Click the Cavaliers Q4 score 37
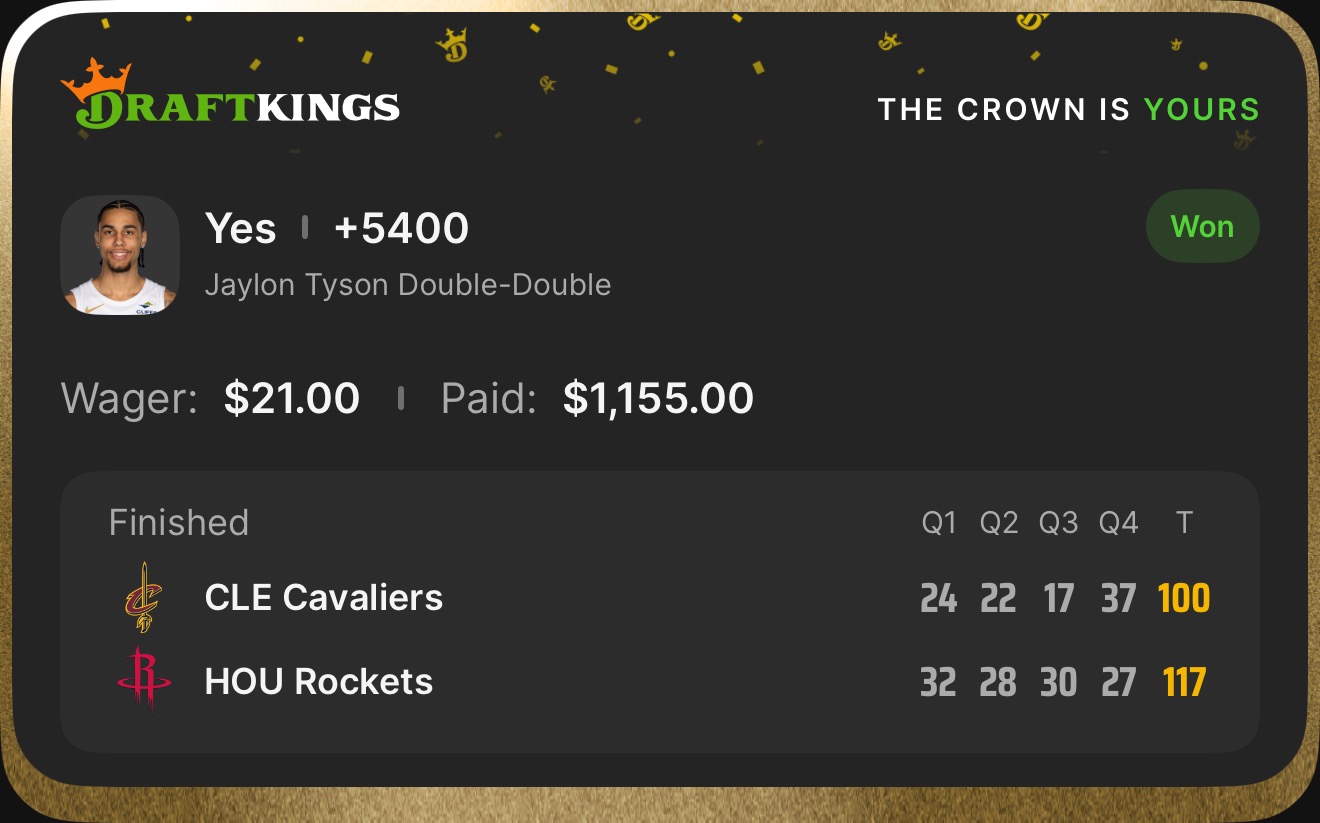 1118,598
